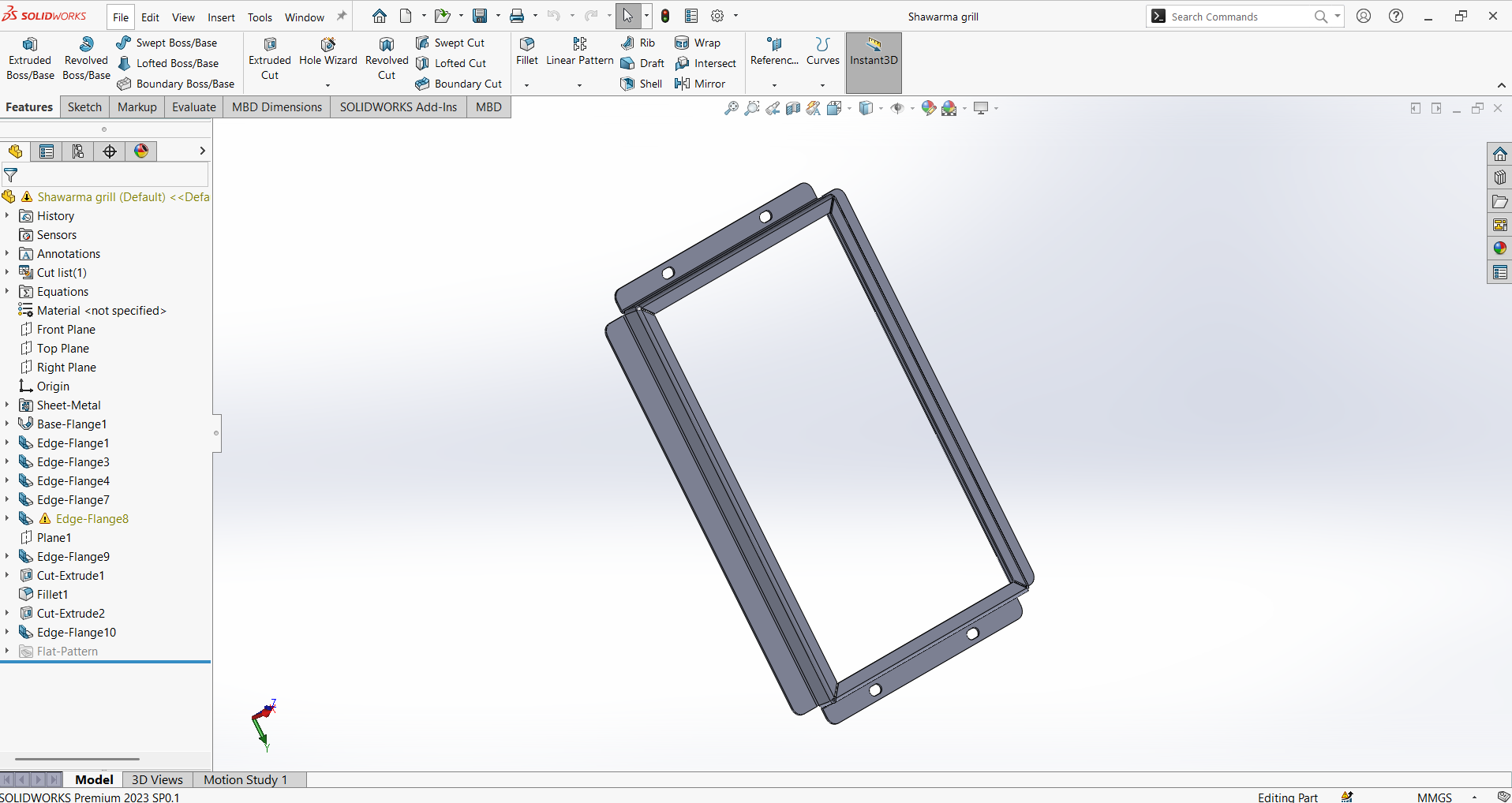Expand the Cut-Extrude1 feature node

point(7,575)
